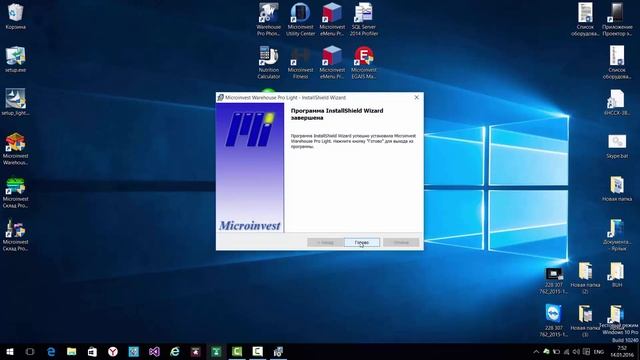
Task: Launch Microsoft Edge from the taskbar
Action: tap(51, 352)
